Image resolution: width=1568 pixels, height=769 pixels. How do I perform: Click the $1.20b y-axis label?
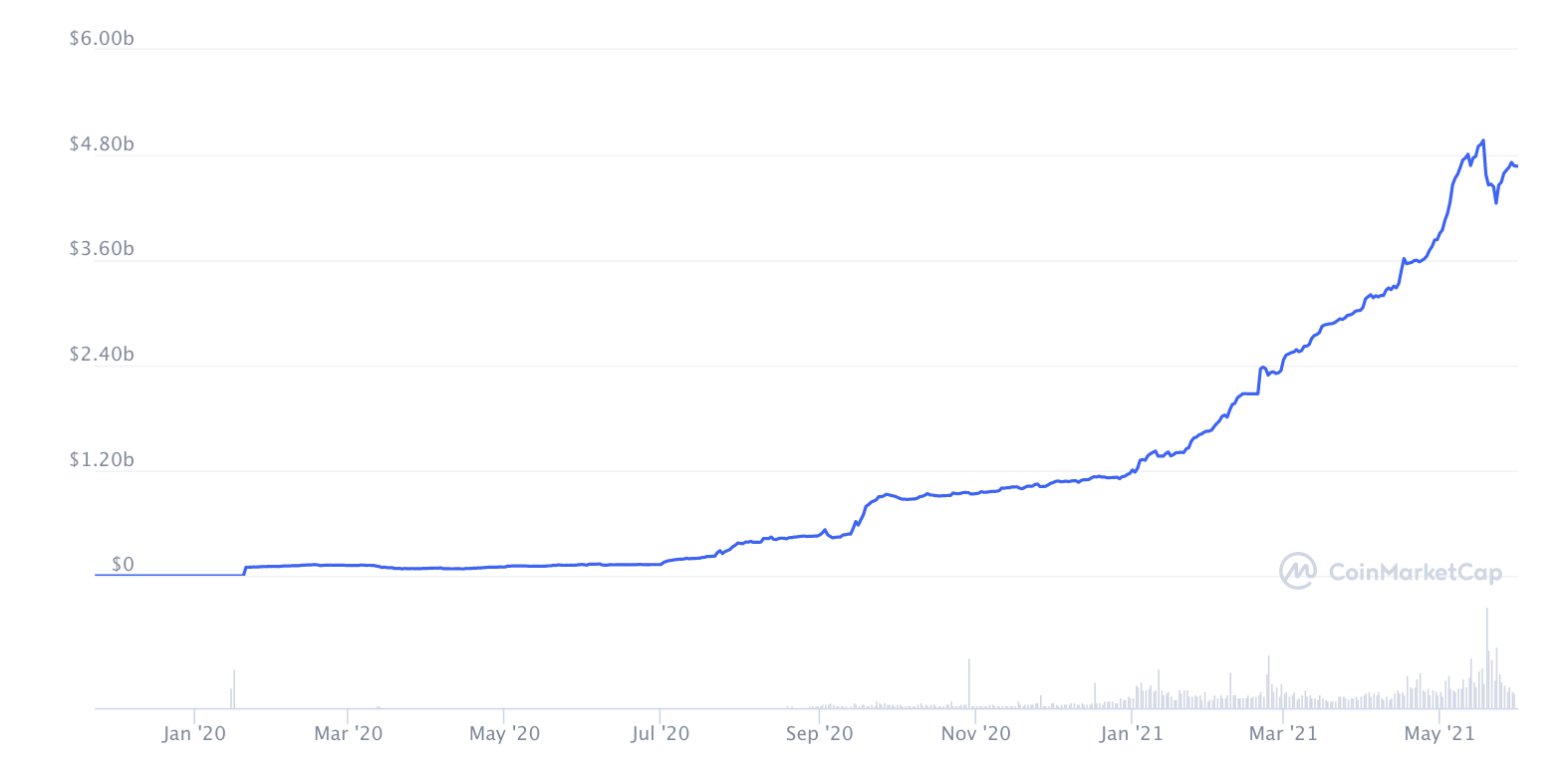(x=102, y=460)
